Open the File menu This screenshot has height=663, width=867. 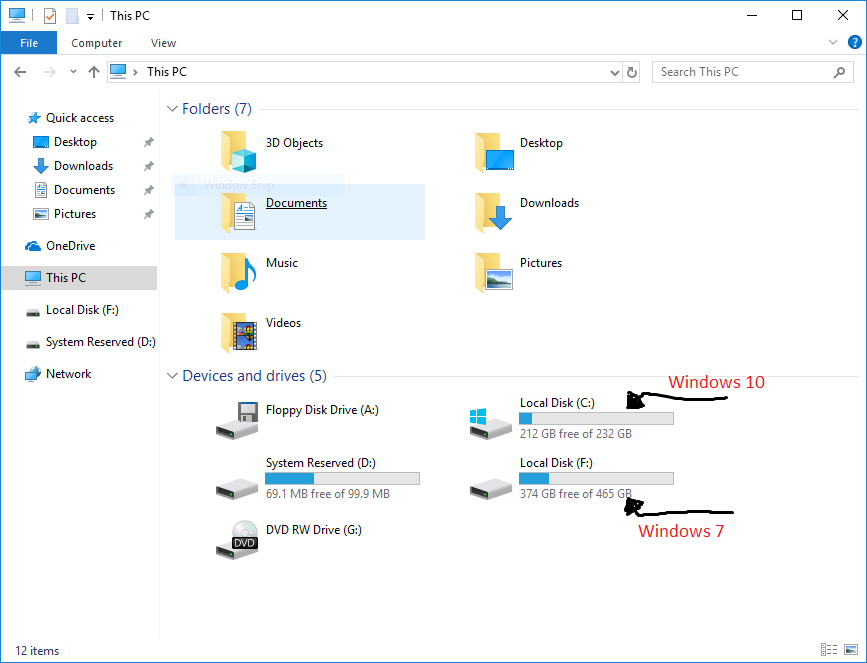pos(29,43)
